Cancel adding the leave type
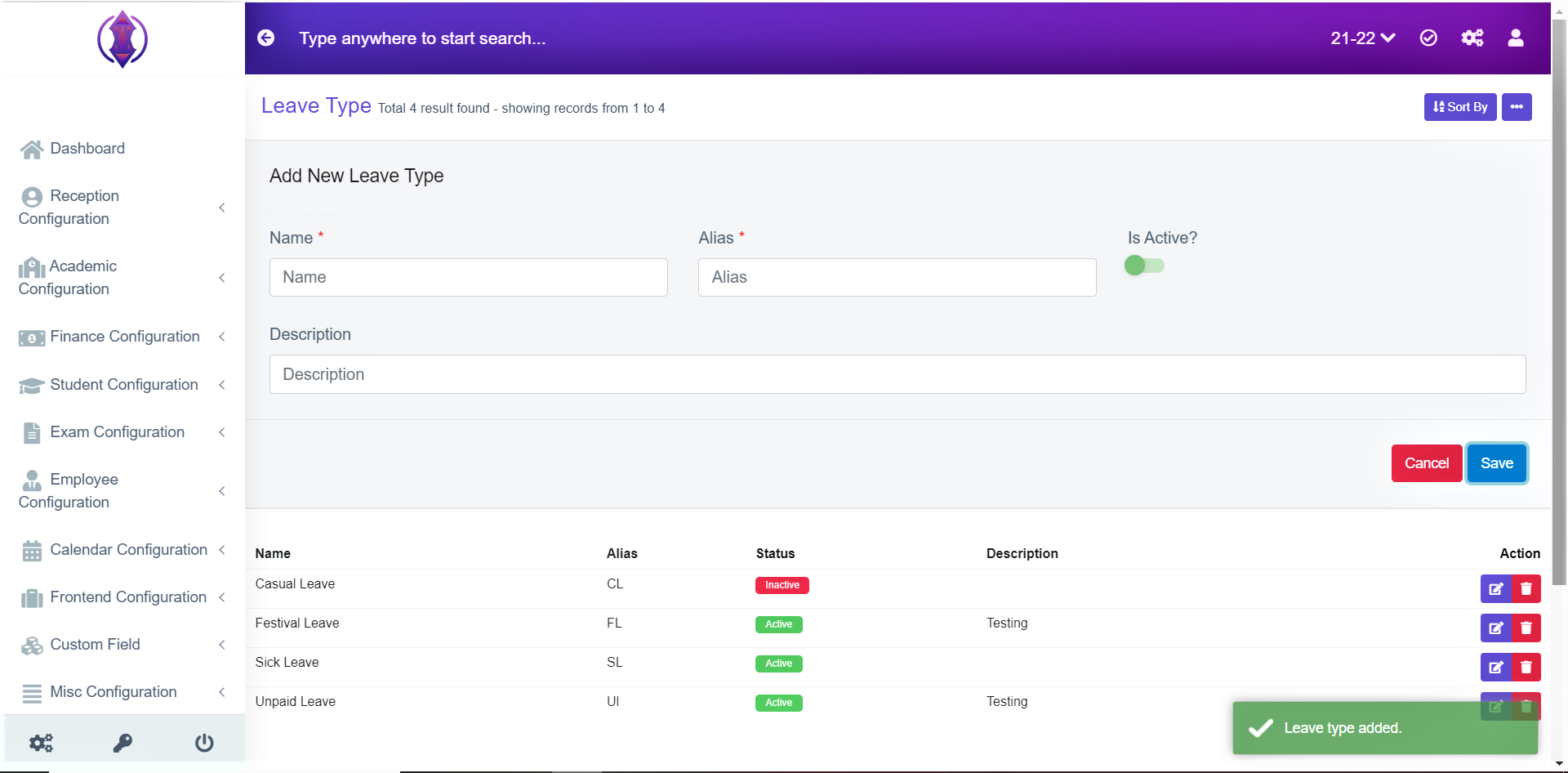The width and height of the screenshot is (1568, 773). (1427, 463)
